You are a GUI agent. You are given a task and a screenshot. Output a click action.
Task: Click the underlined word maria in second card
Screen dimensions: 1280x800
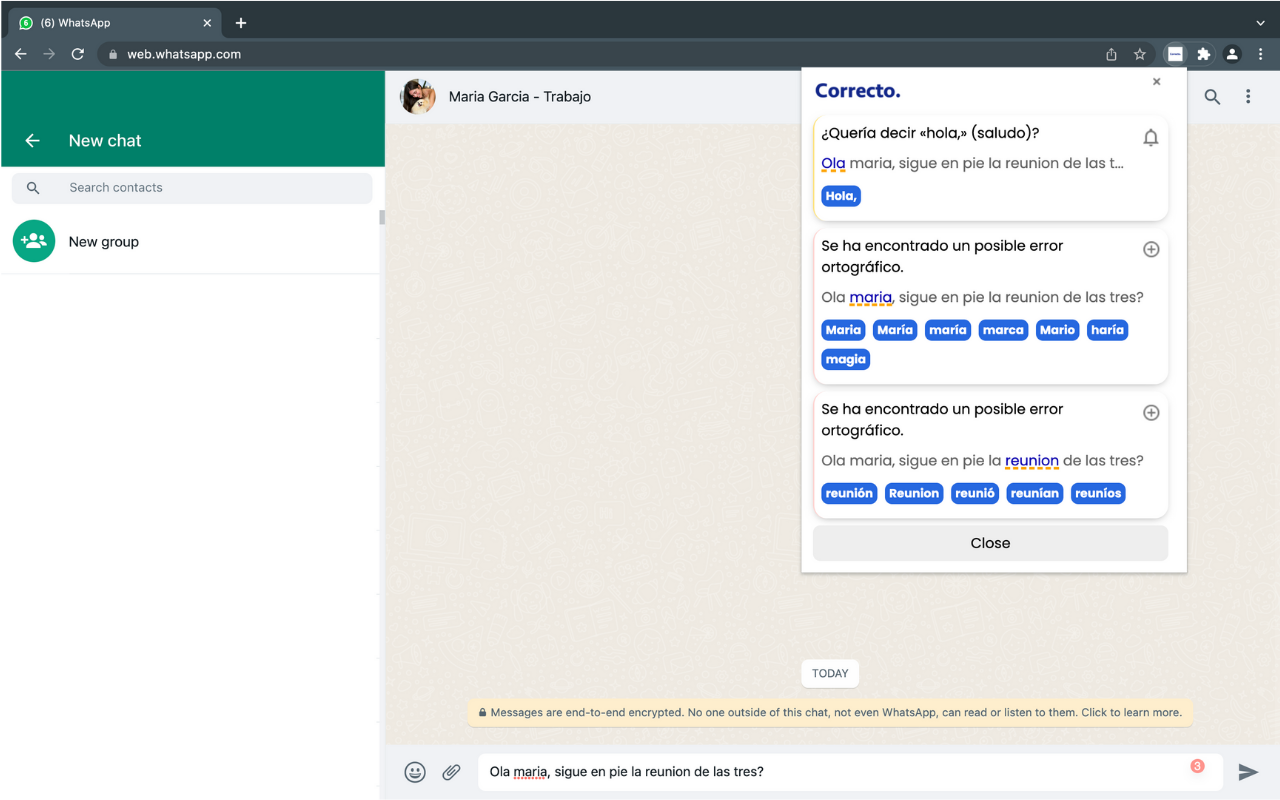(x=871, y=297)
